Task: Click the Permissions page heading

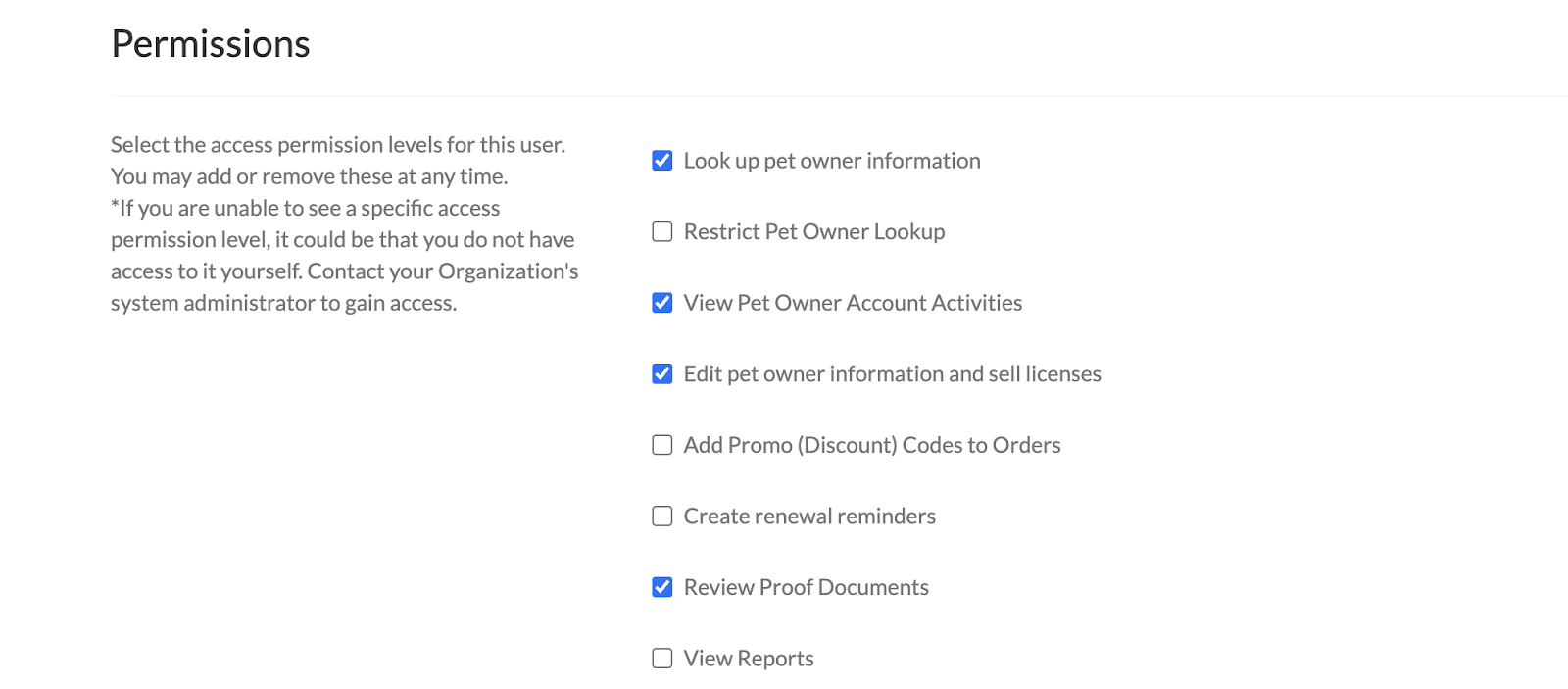Action: pyautogui.click(x=210, y=43)
